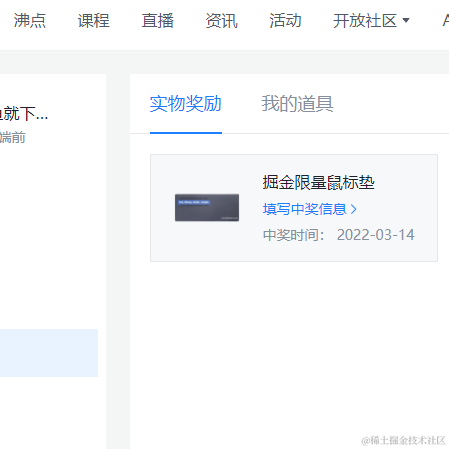Click the 填写中奖信息 link
This screenshot has width=449, height=449.
pyautogui.click(x=309, y=209)
